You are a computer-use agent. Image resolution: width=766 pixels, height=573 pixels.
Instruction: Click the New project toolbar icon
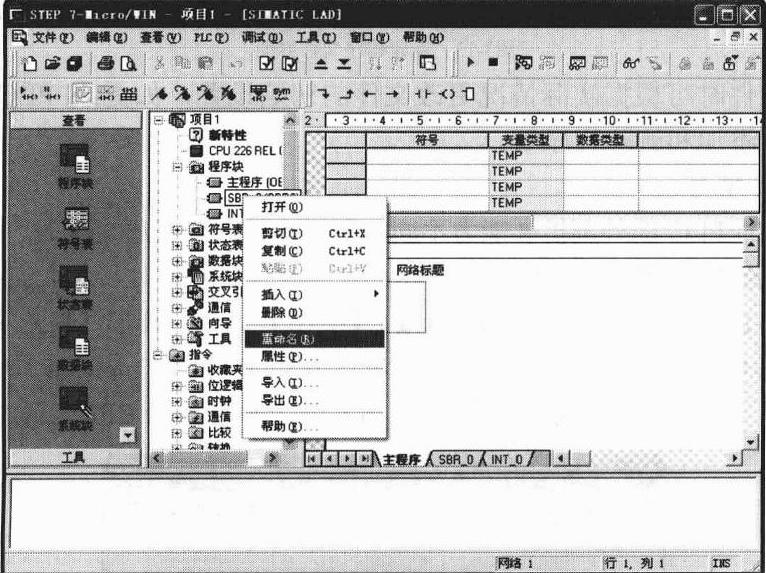coord(29,64)
